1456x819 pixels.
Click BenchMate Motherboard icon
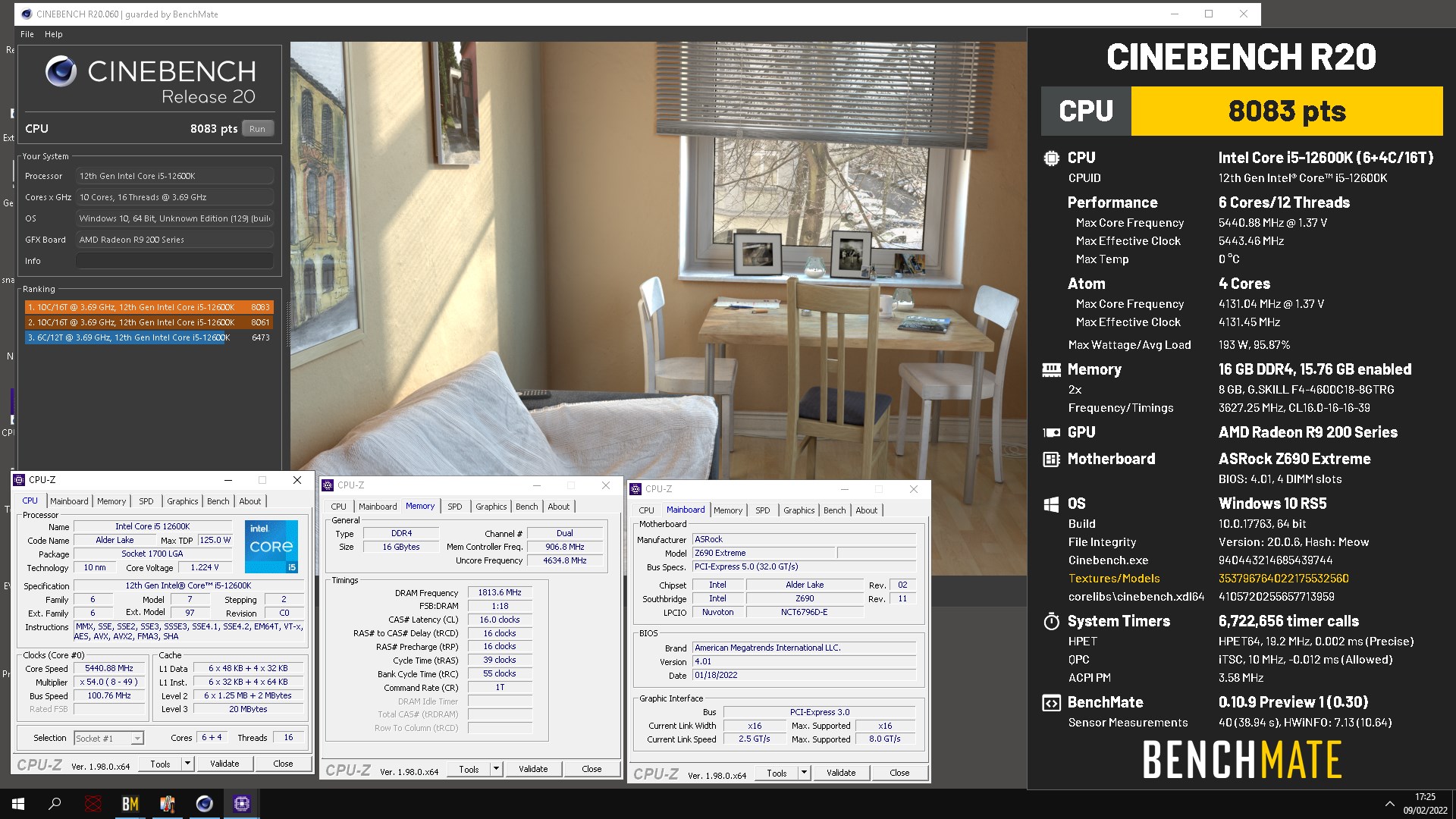pos(1051,459)
